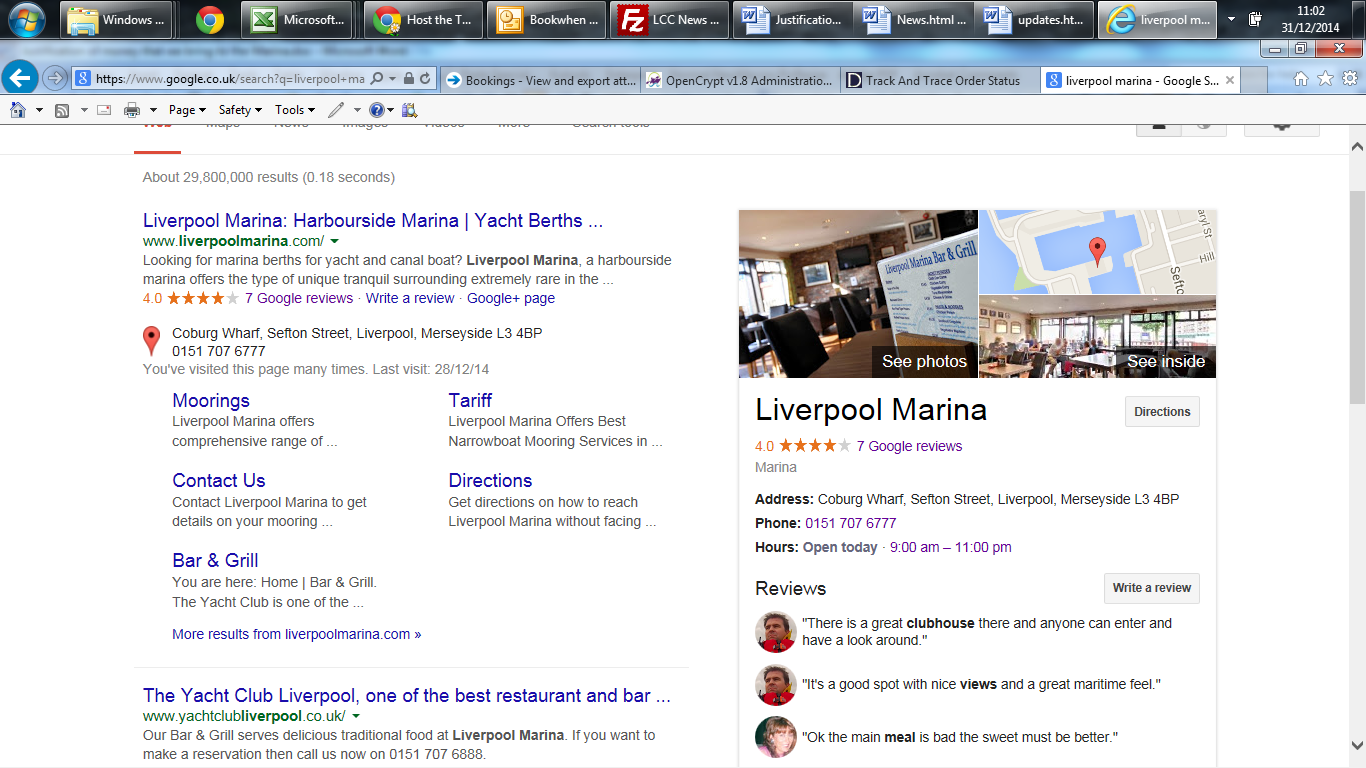Switch to Bookings - View and export tab

tap(539, 80)
